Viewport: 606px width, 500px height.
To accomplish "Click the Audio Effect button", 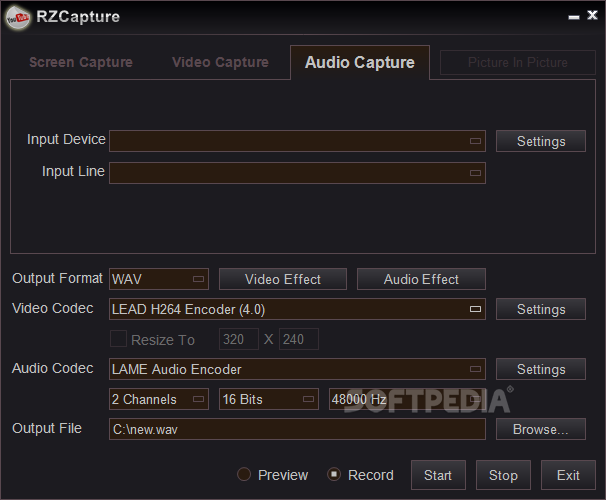I will [x=421, y=279].
